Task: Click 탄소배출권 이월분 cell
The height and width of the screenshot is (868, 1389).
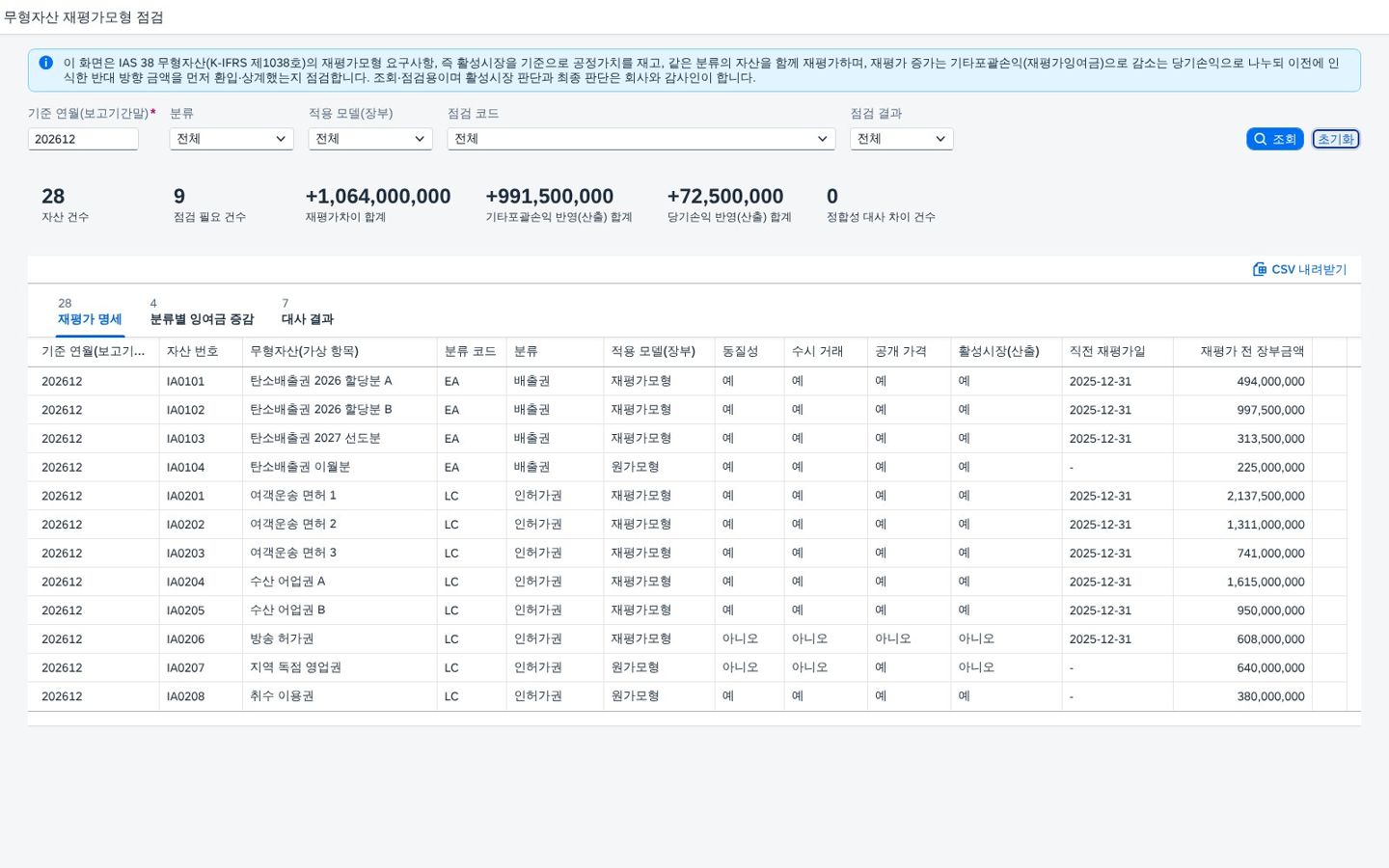Action: [x=340, y=467]
